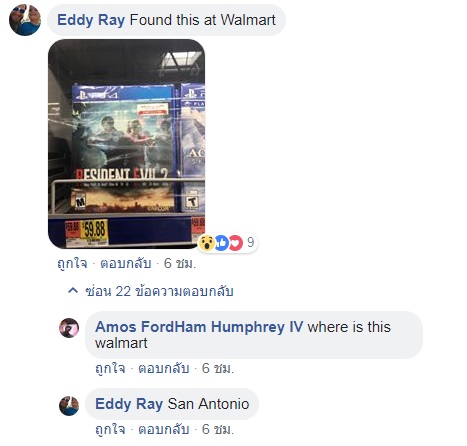Click Amos FordHam Humphrey IV's name link

(x=199, y=327)
